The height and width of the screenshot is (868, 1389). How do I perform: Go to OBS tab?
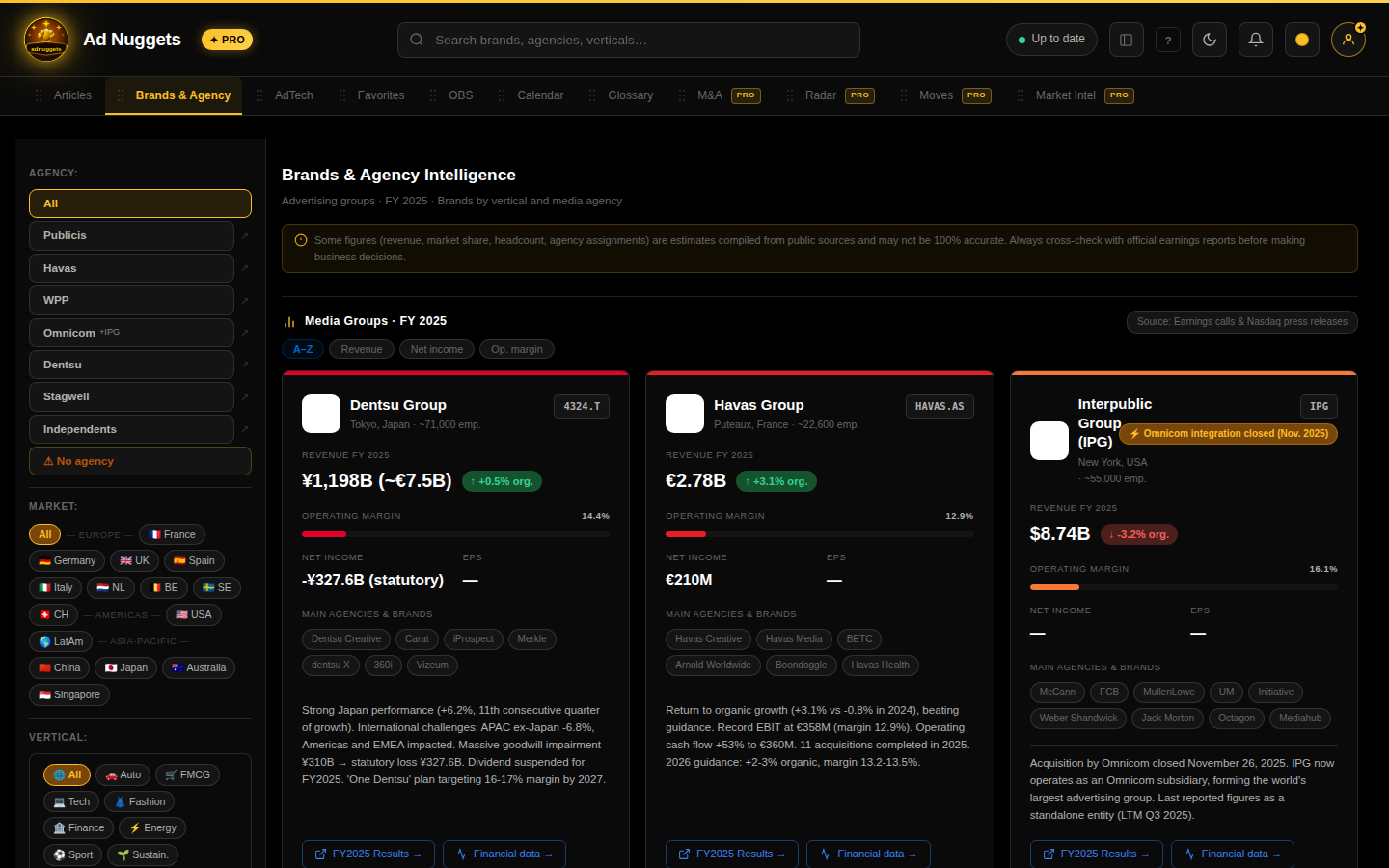[x=451, y=95]
